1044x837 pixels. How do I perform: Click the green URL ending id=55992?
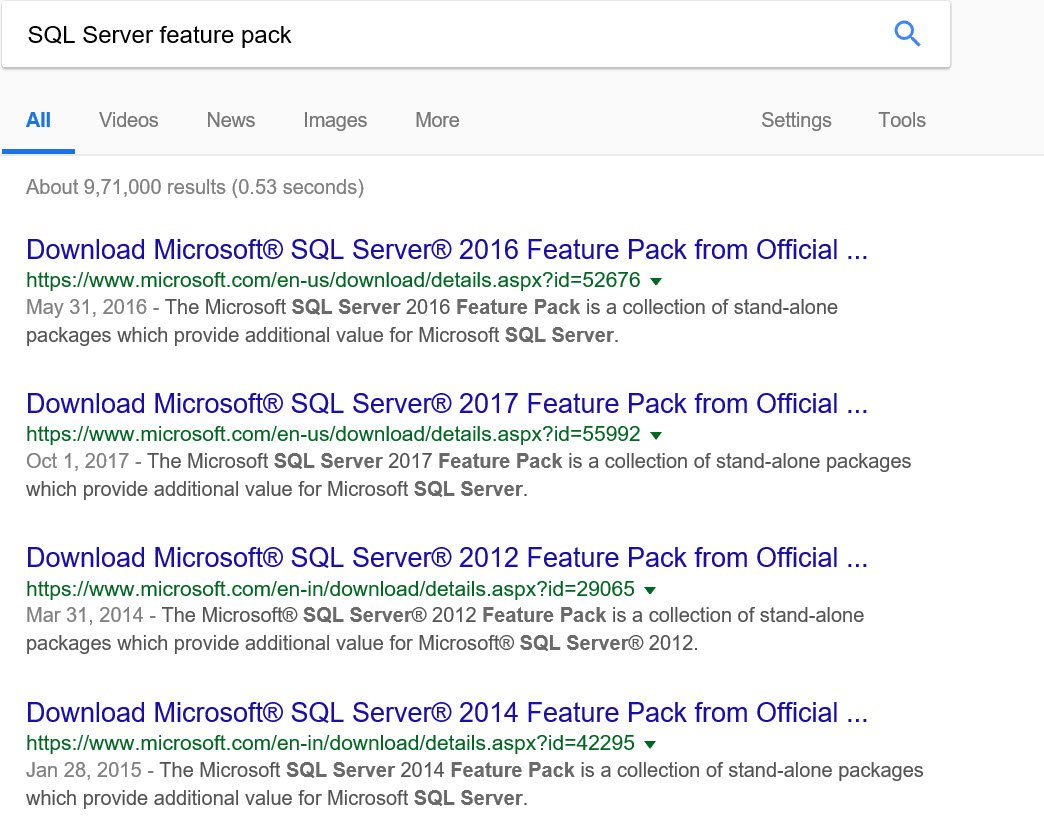coord(333,434)
